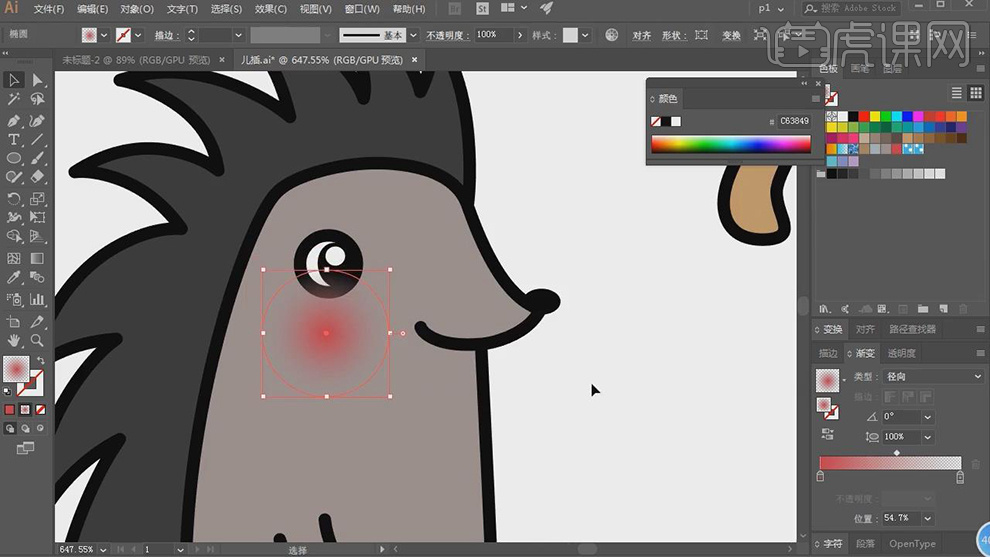Screen dimensions: 990x557
Task: Select the Eyedropper tool
Action: tap(14, 278)
